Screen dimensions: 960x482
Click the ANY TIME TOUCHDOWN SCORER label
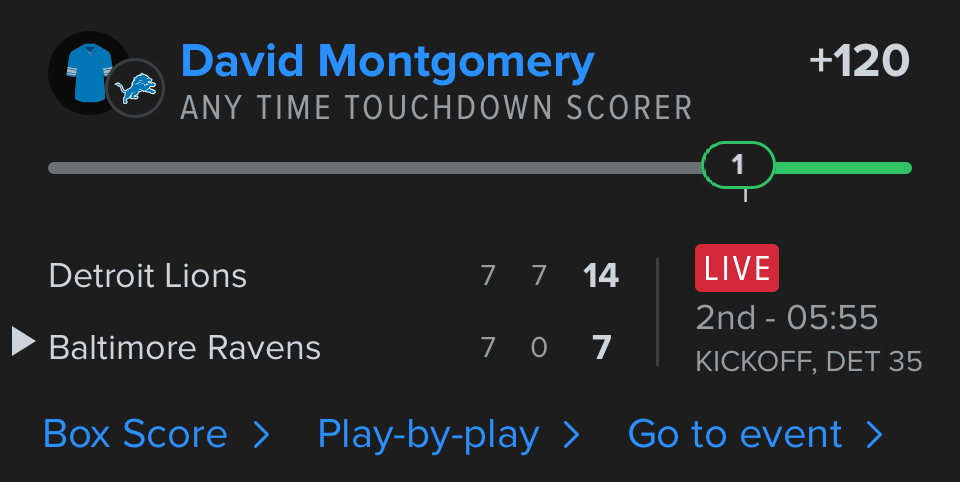[x=436, y=108]
